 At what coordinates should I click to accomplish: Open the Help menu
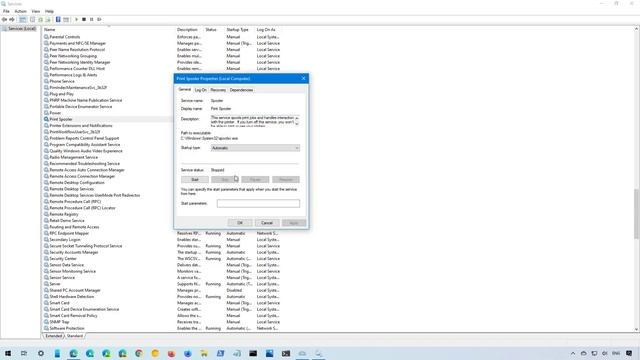[x=49, y=11]
